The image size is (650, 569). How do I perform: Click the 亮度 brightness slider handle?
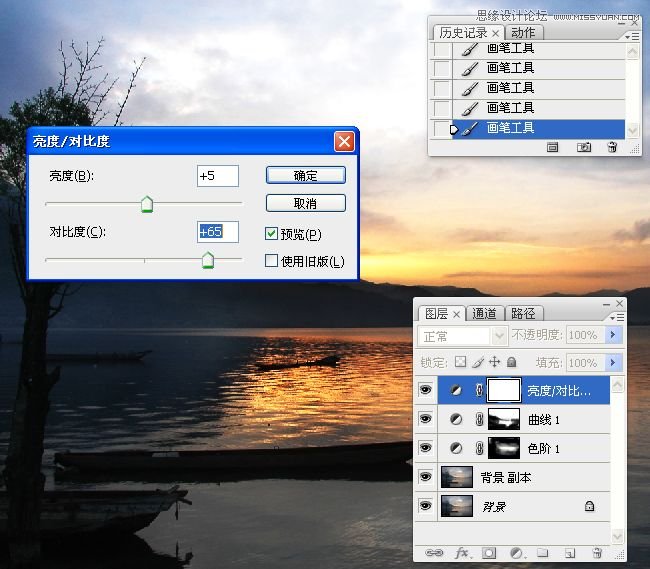[x=147, y=205]
